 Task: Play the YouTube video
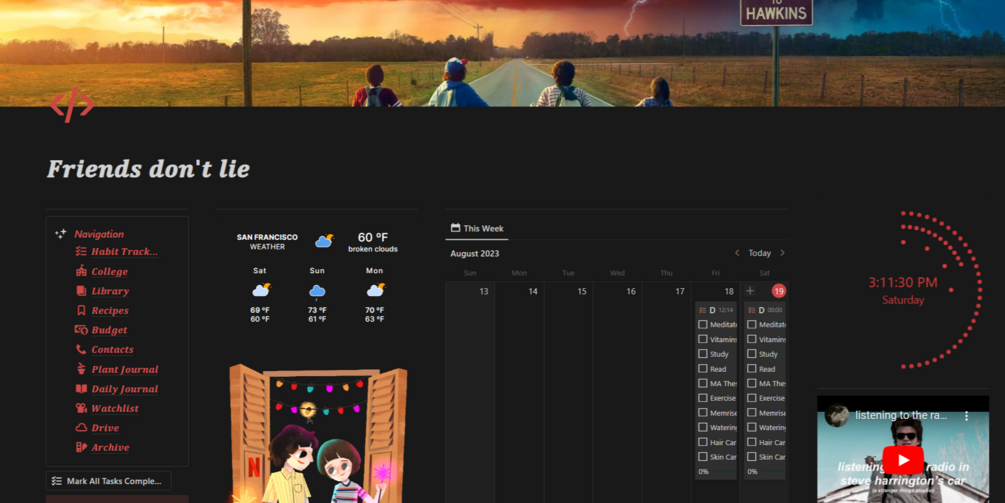click(x=903, y=460)
